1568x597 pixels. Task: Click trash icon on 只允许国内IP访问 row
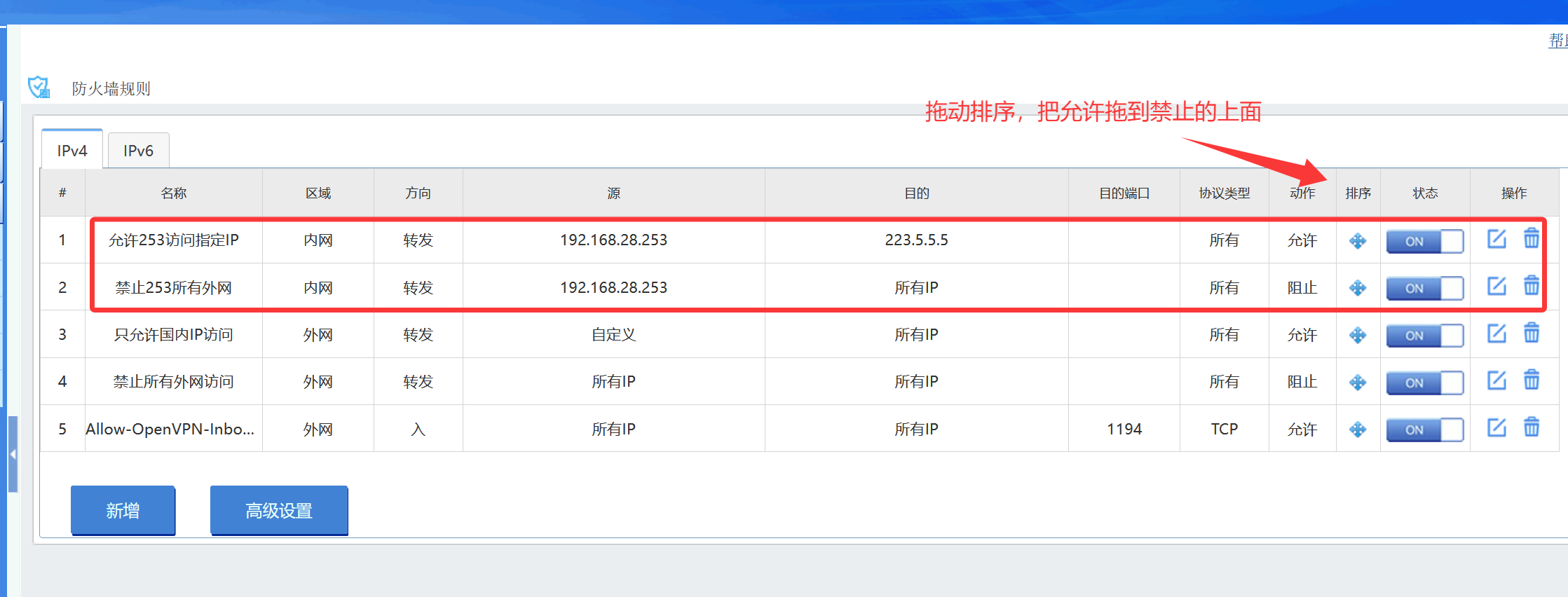[x=1532, y=334]
